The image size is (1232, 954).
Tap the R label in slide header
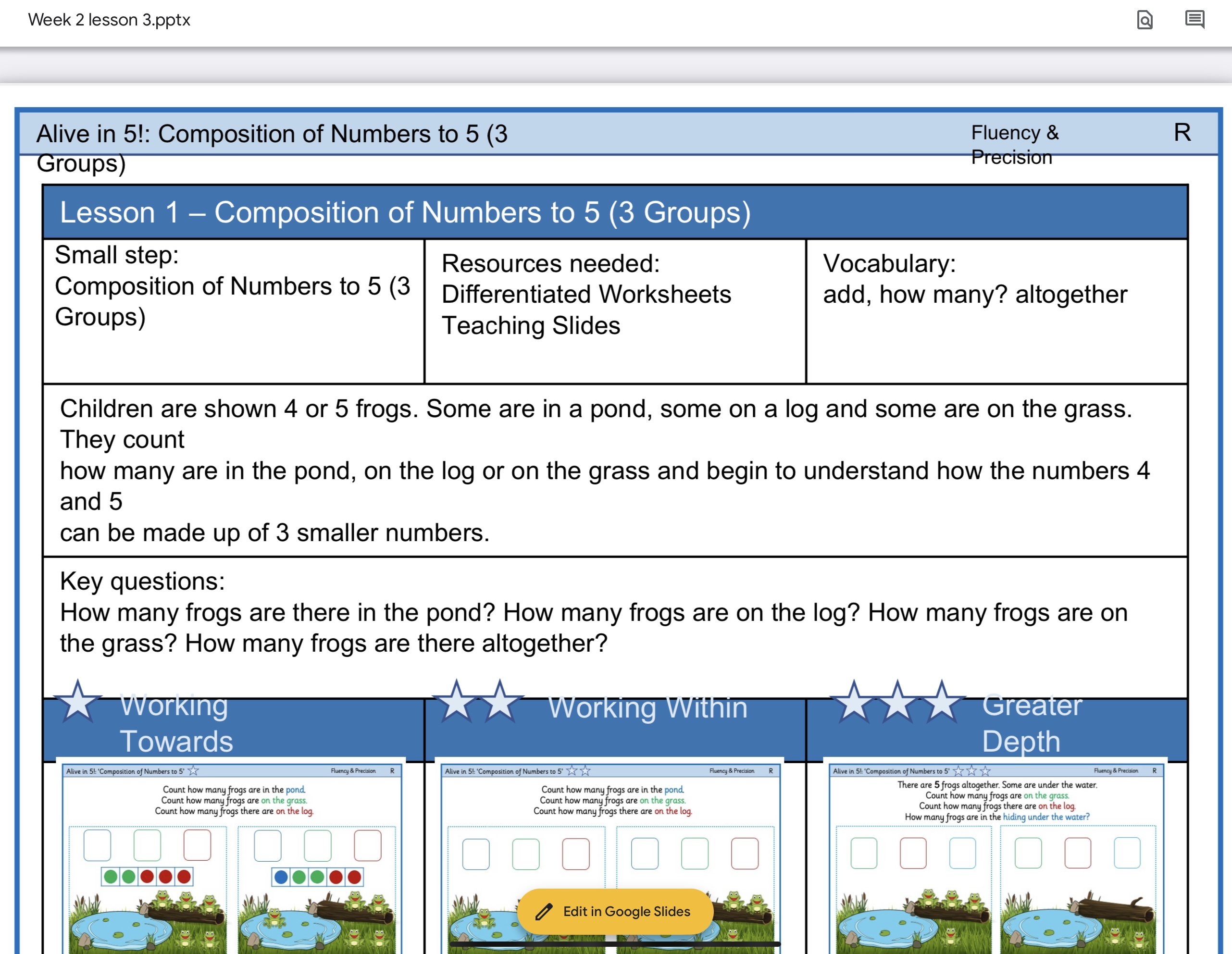1182,133
